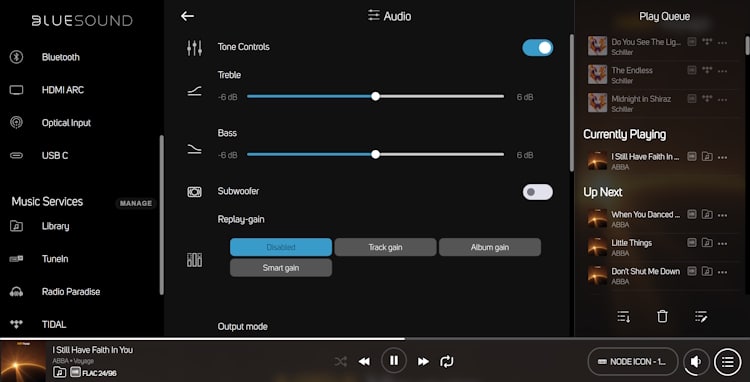Turn off Tone Controls switch
This screenshot has width=750, height=382.
pyautogui.click(x=538, y=48)
